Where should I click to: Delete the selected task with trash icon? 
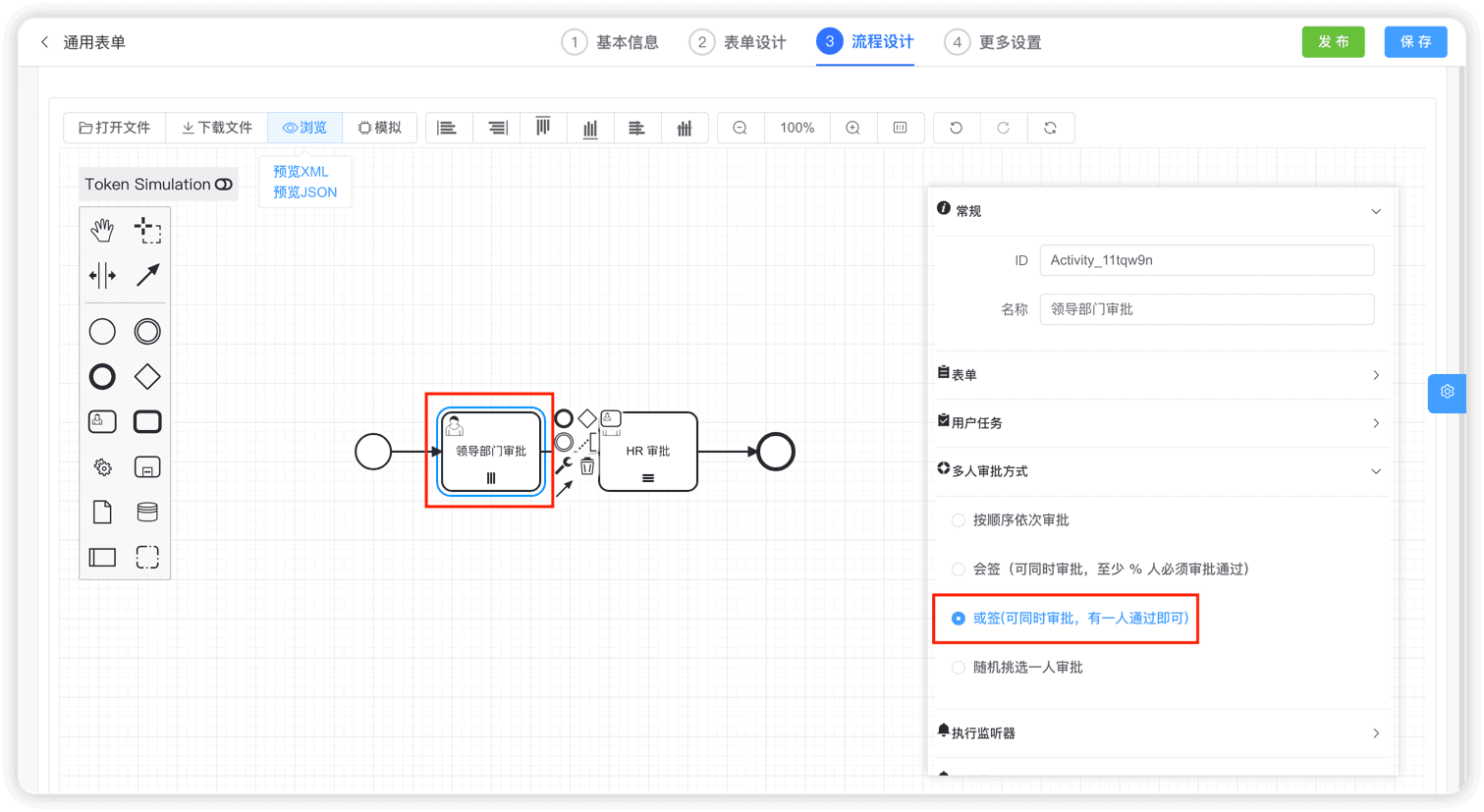[587, 466]
